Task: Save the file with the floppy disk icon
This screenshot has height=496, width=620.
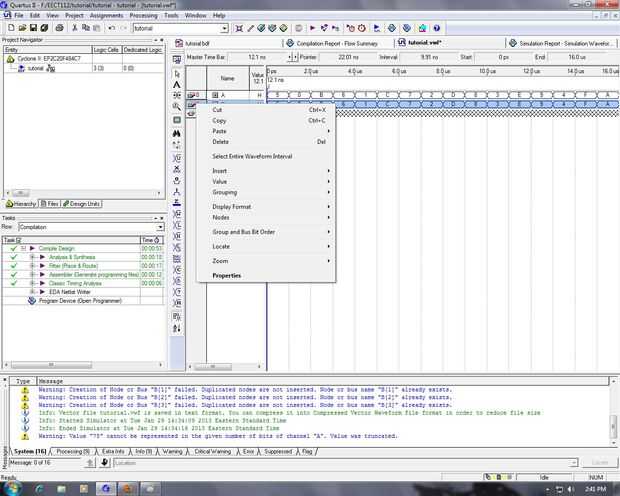Action: click(33, 28)
